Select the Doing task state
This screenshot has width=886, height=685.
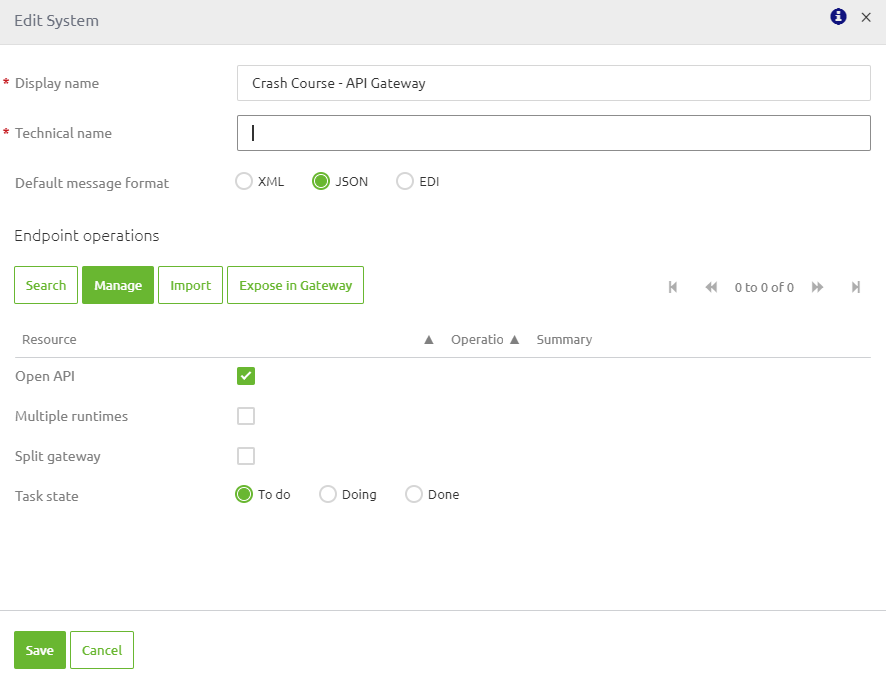click(x=327, y=494)
